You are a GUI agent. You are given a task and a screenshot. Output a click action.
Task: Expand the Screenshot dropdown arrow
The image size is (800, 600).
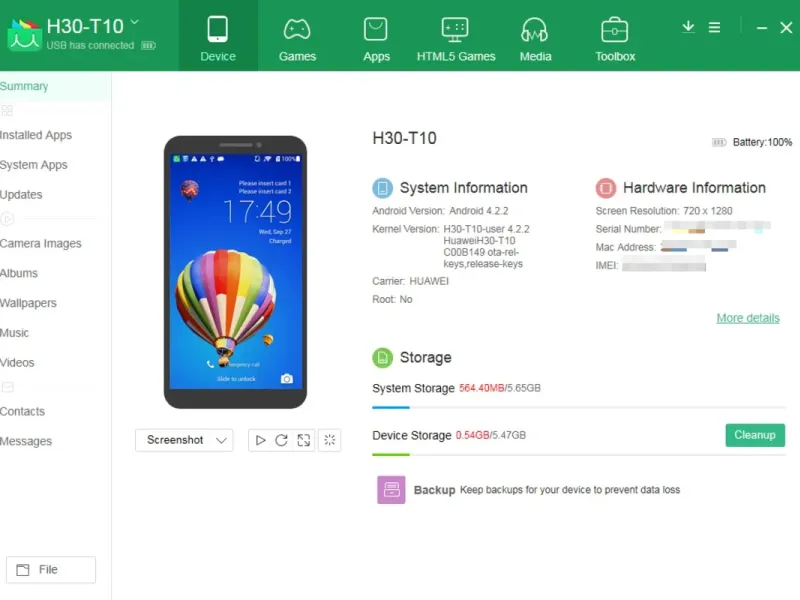(x=221, y=440)
